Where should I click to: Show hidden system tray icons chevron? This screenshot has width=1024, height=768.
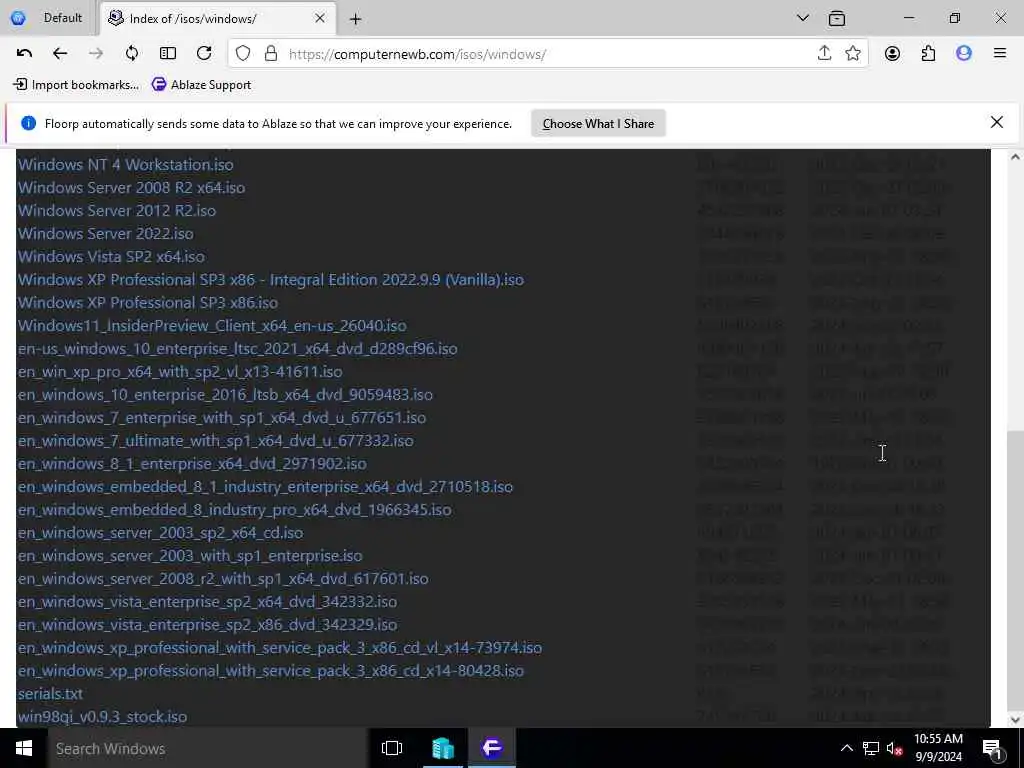point(846,748)
